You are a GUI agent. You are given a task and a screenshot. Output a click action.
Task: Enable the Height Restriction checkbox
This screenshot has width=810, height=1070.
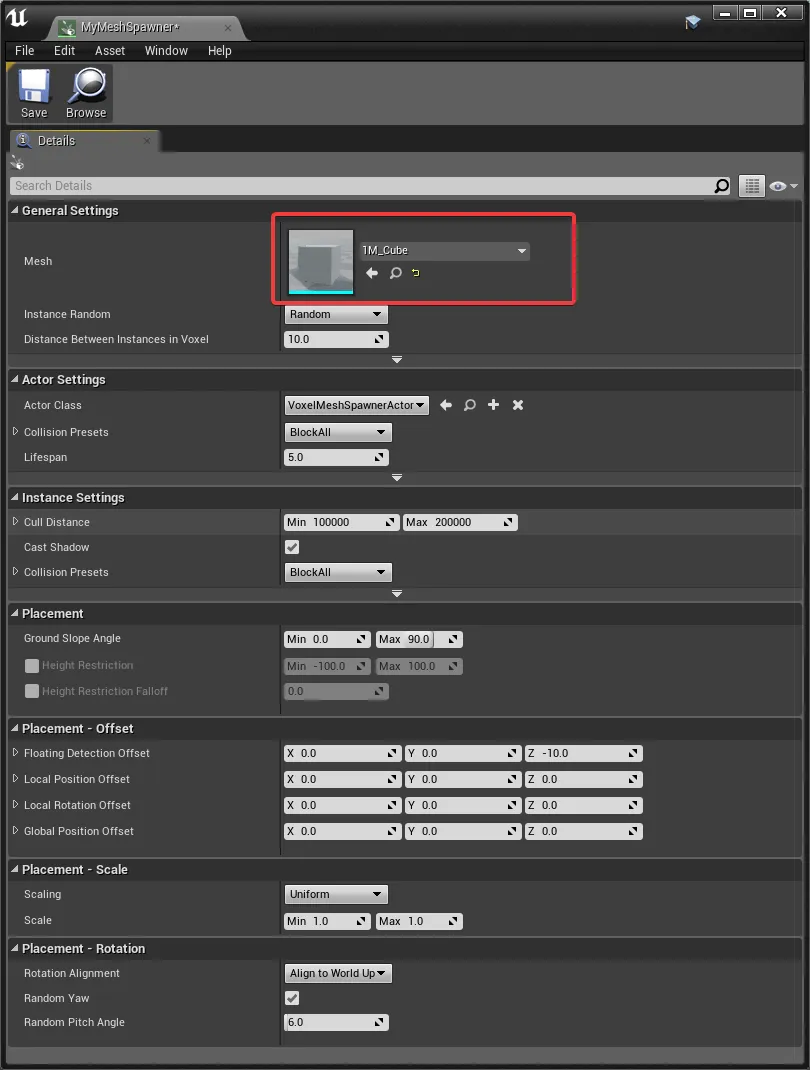tap(32, 666)
